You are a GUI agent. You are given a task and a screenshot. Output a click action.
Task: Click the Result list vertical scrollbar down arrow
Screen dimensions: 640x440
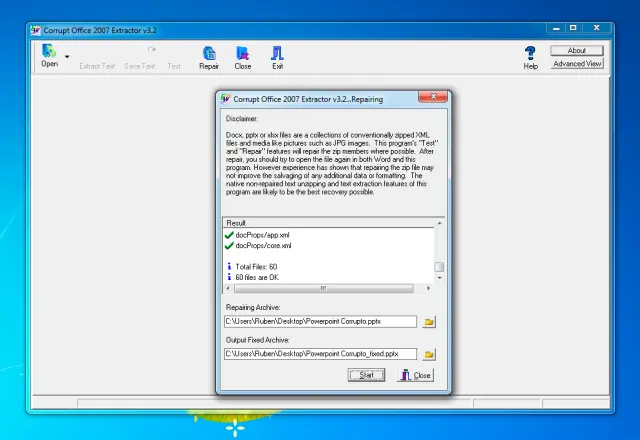pos(438,279)
